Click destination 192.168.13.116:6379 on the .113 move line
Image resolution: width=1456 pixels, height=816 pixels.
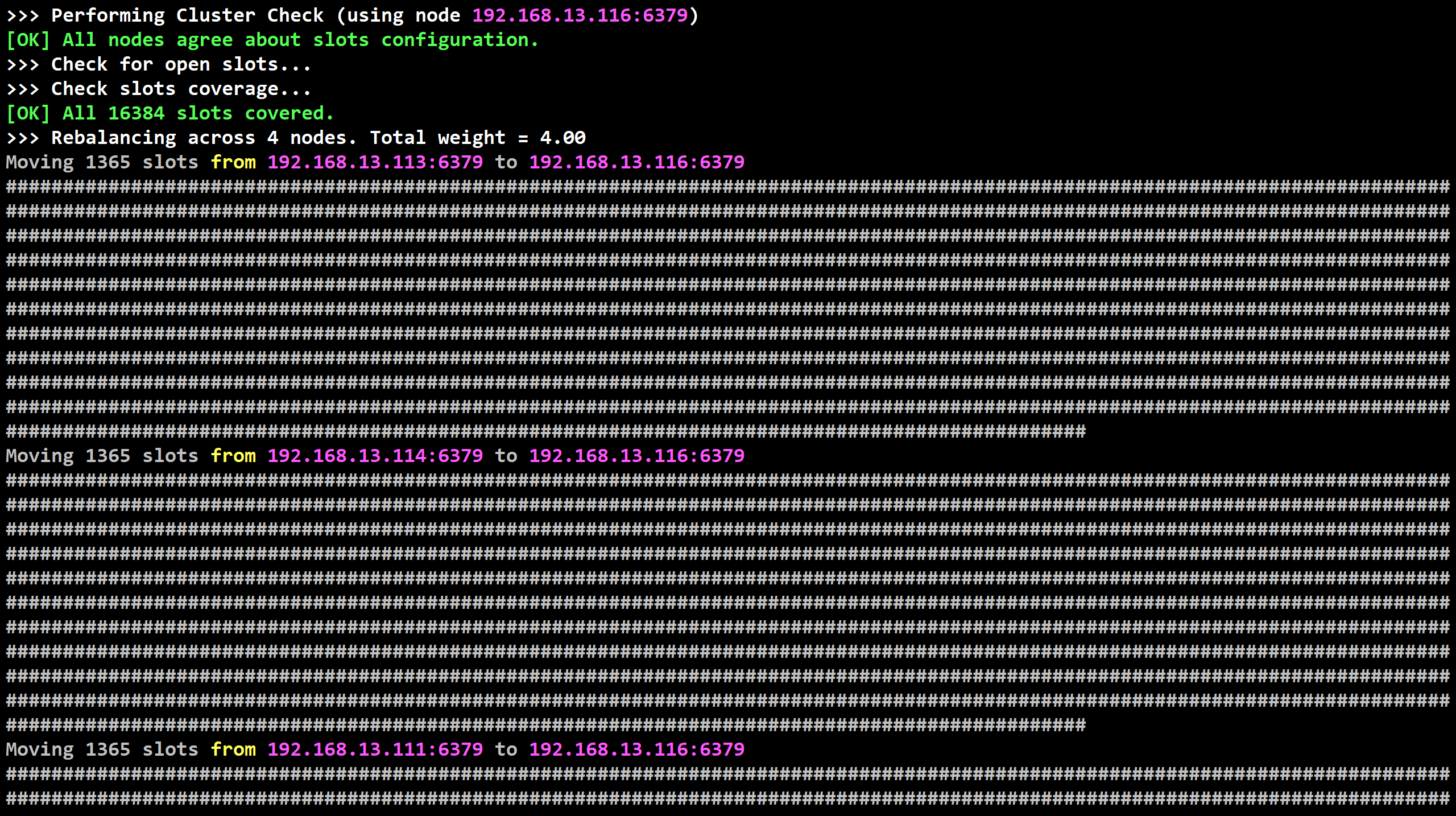pyautogui.click(x=637, y=162)
